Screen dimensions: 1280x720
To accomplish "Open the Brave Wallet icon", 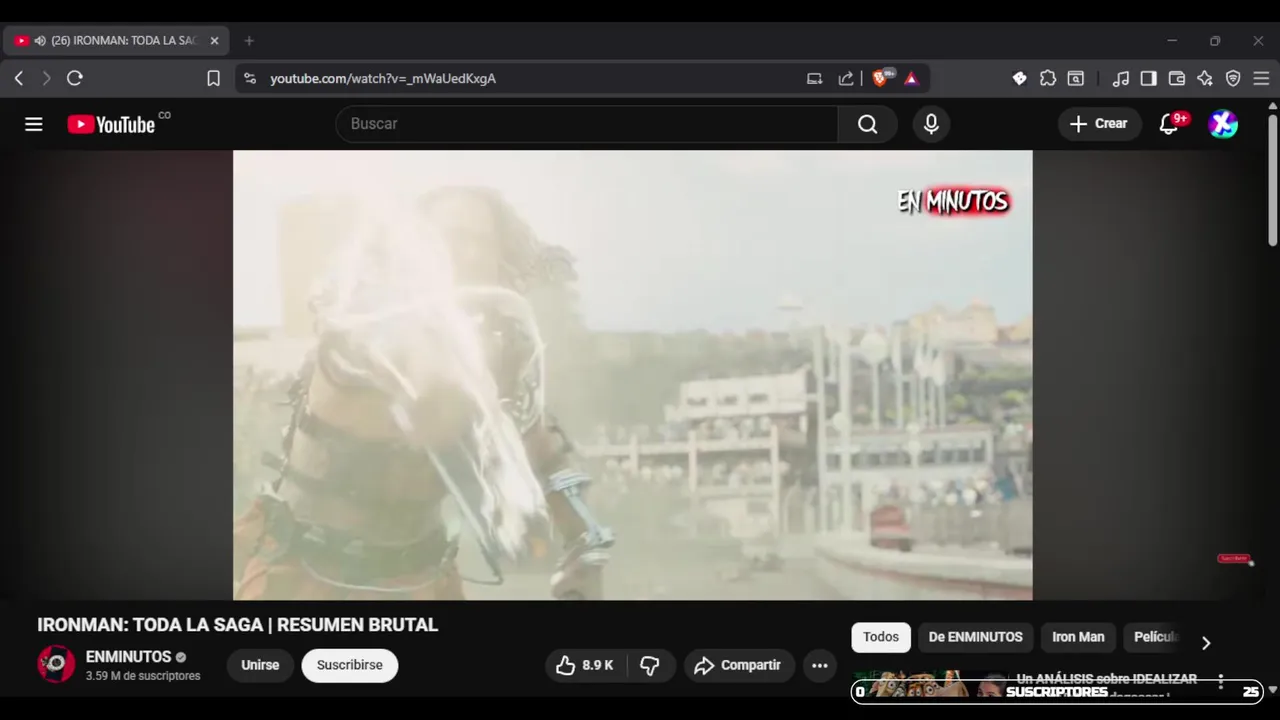I will click(1177, 78).
